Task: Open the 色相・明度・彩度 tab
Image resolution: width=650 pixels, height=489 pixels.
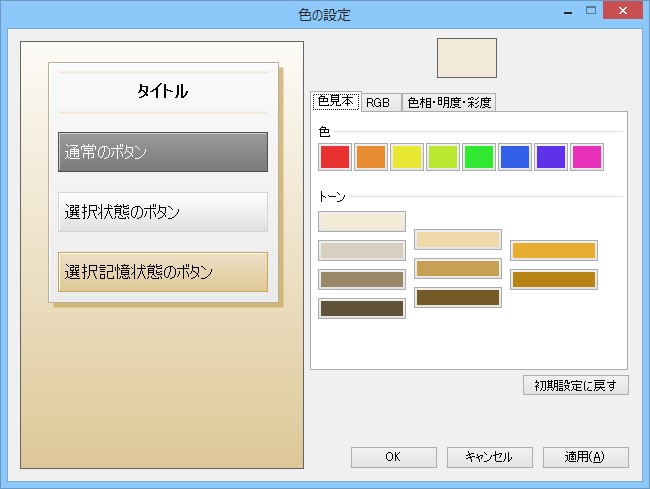Action: tap(449, 103)
